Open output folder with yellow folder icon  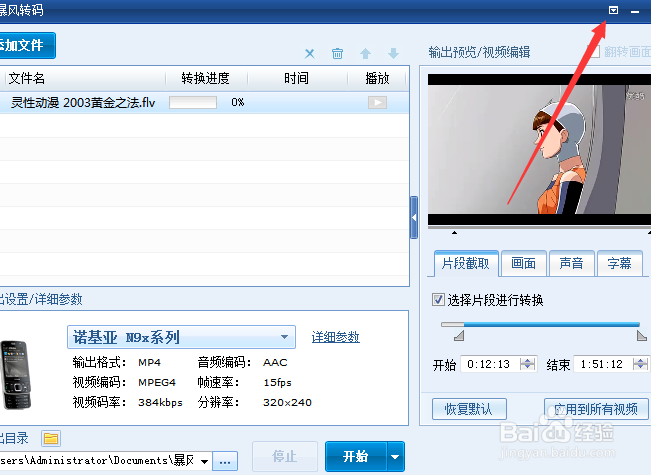point(51,438)
